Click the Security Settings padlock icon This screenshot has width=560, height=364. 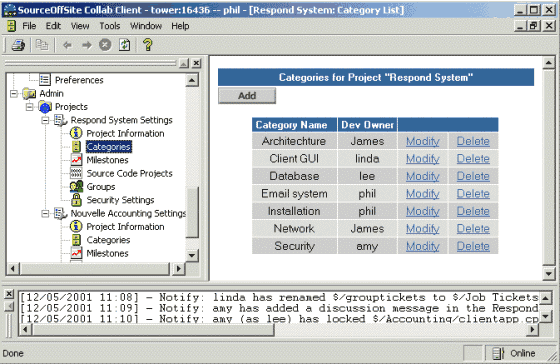click(x=76, y=200)
